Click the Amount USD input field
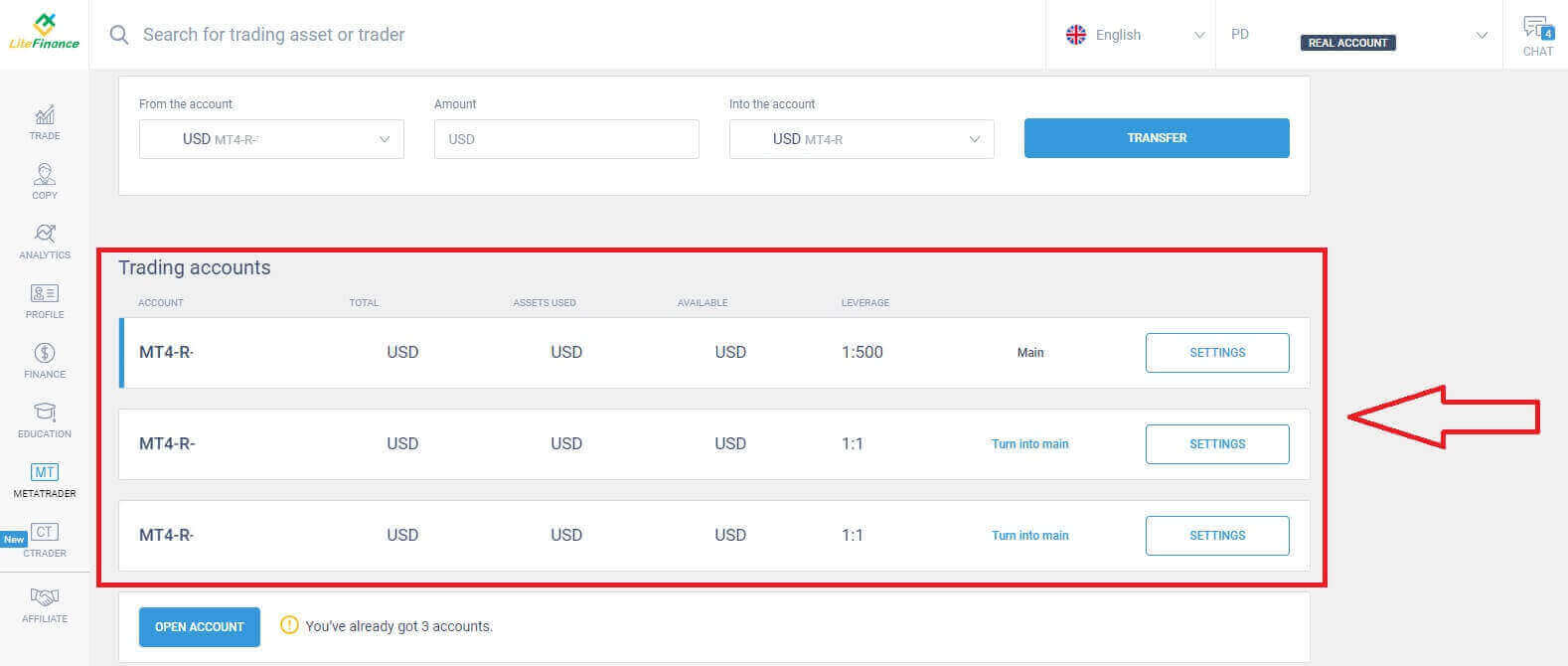Screen dimensions: 1568x666 566,139
